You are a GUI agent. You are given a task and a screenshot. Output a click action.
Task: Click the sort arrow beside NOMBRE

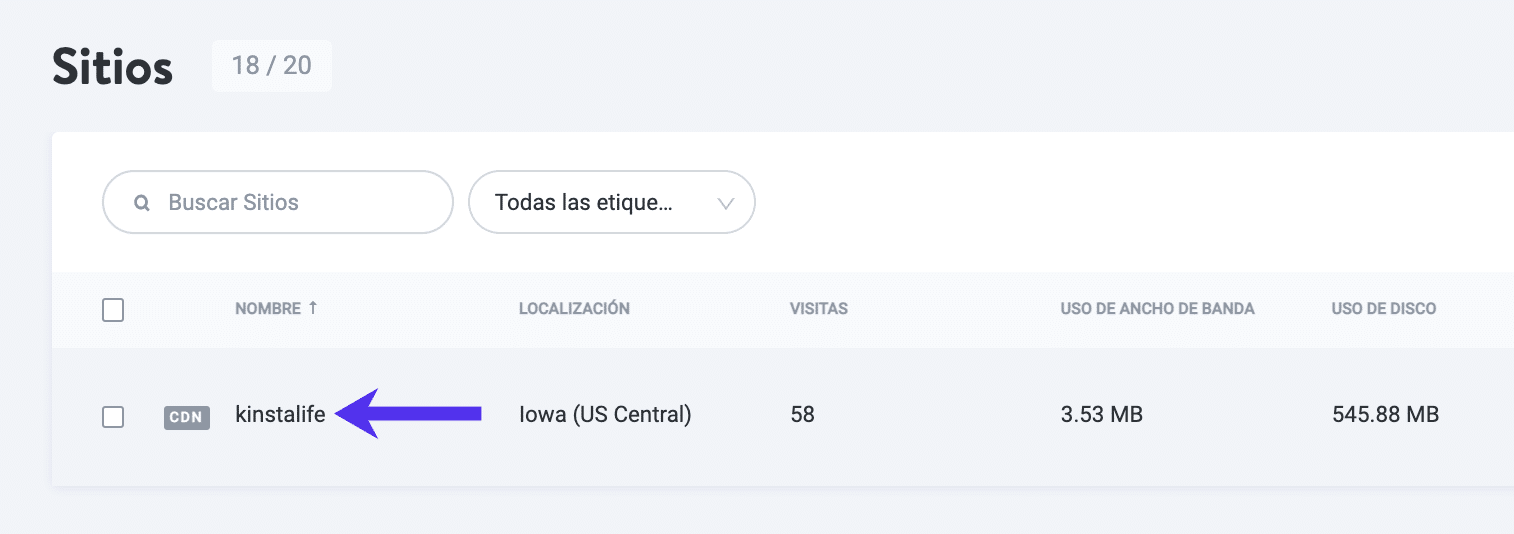tap(313, 308)
